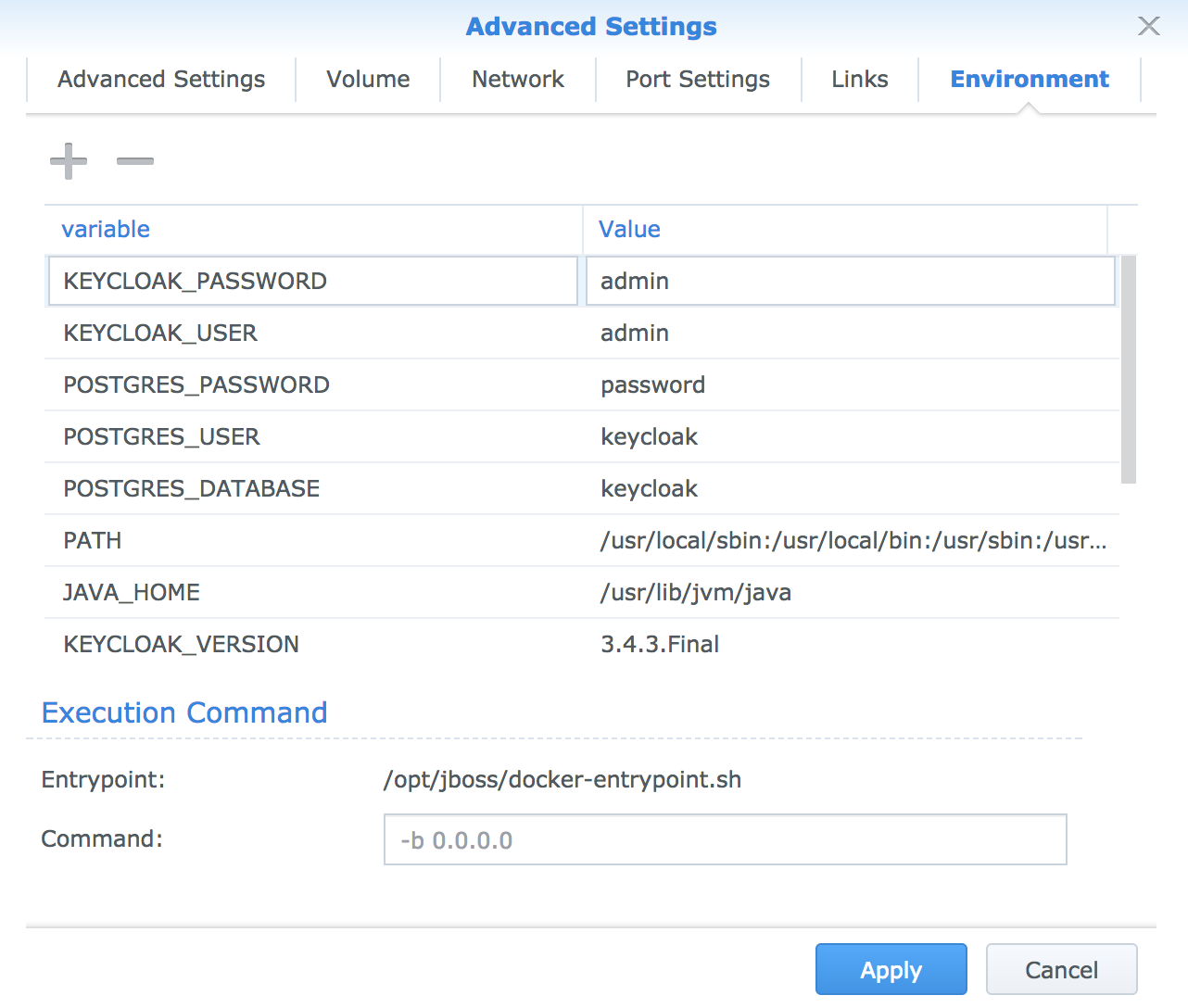Click the environment list scrollbar
Screen dimensions: 1188x1008
click(x=1129, y=370)
